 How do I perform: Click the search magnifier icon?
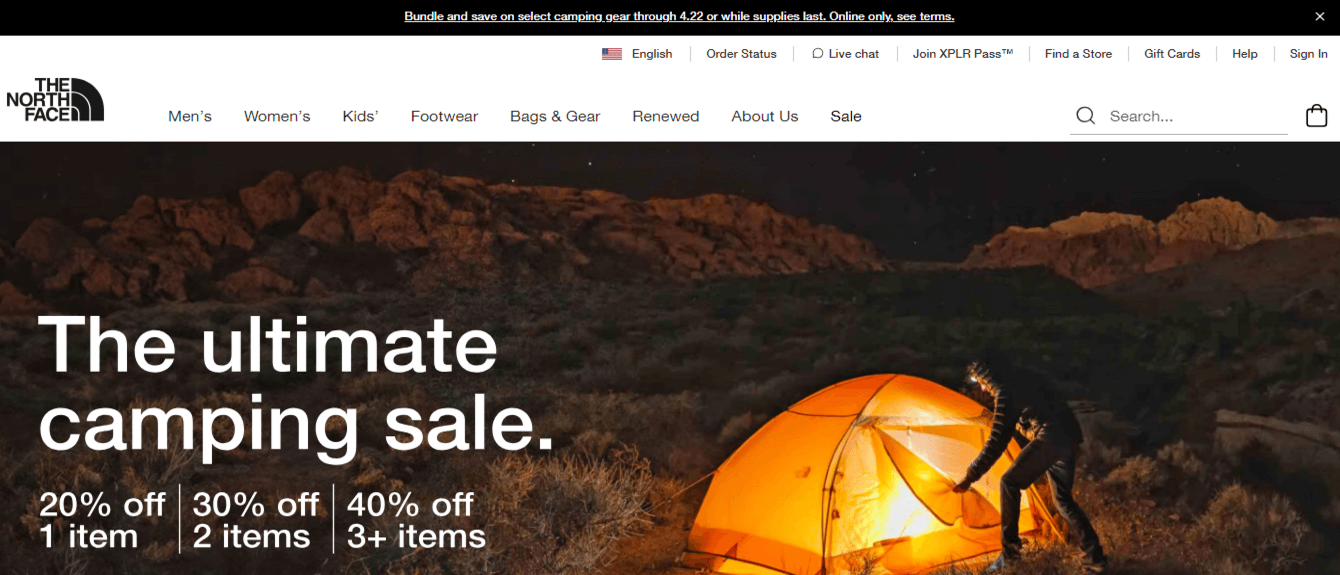tap(1085, 116)
